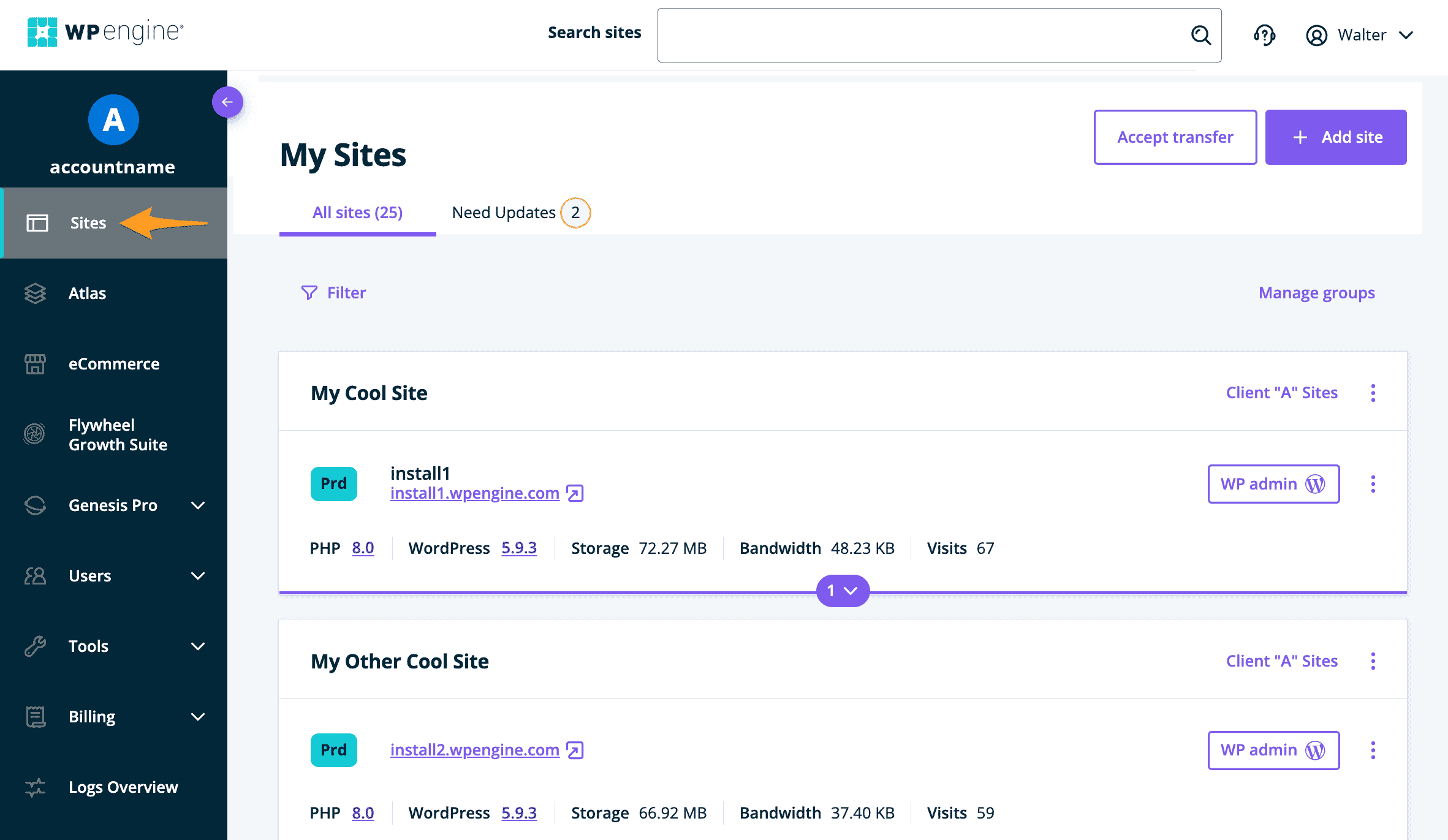The height and width of the screenshot is (840, 1448).
Task: Open the Walter user dropdown
Action: coord(1360,35)
